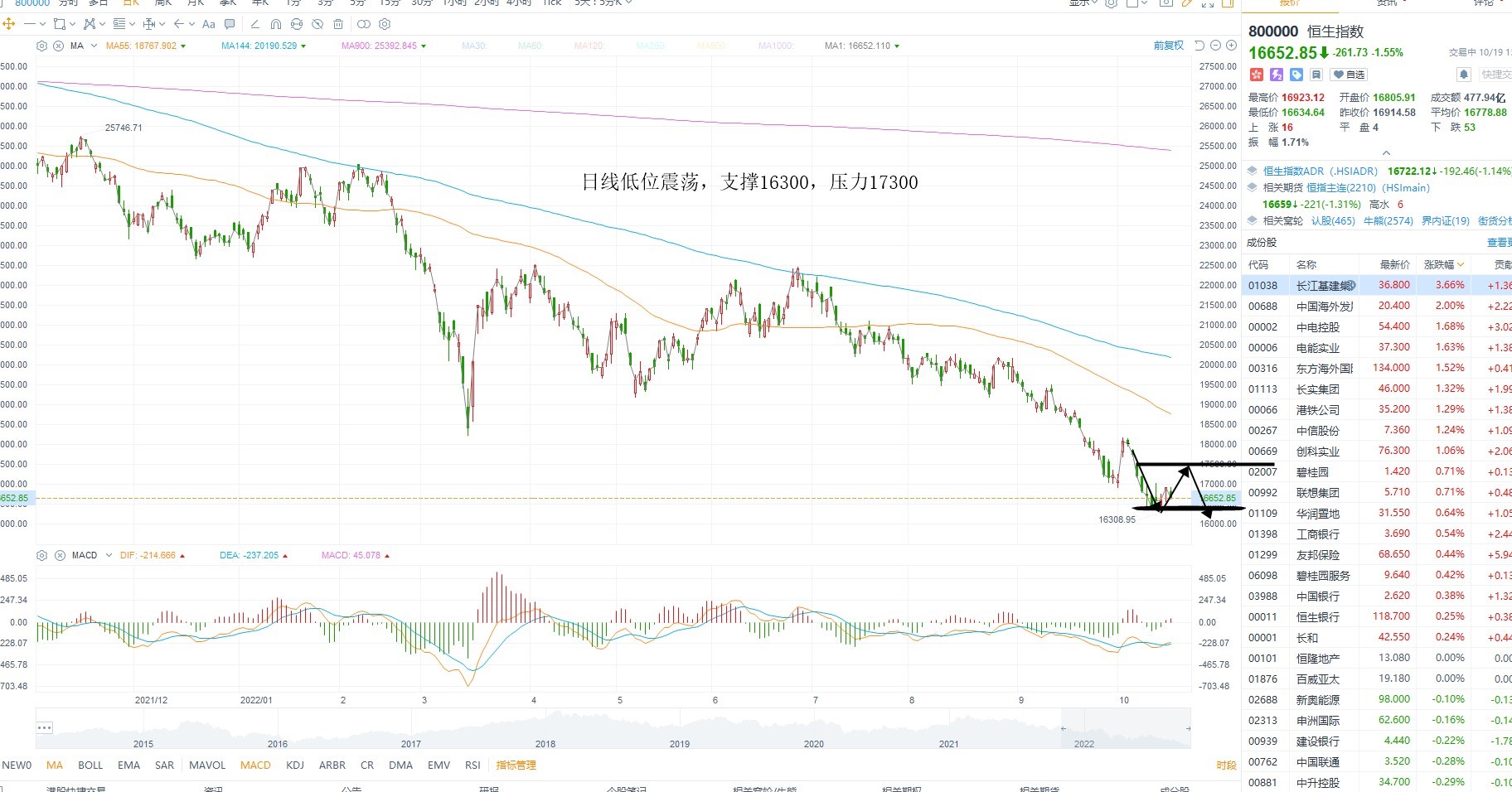Viewport: 1512px width, 792px height.
Task: Select the straight line drawing tool
Action: point(30,24)
